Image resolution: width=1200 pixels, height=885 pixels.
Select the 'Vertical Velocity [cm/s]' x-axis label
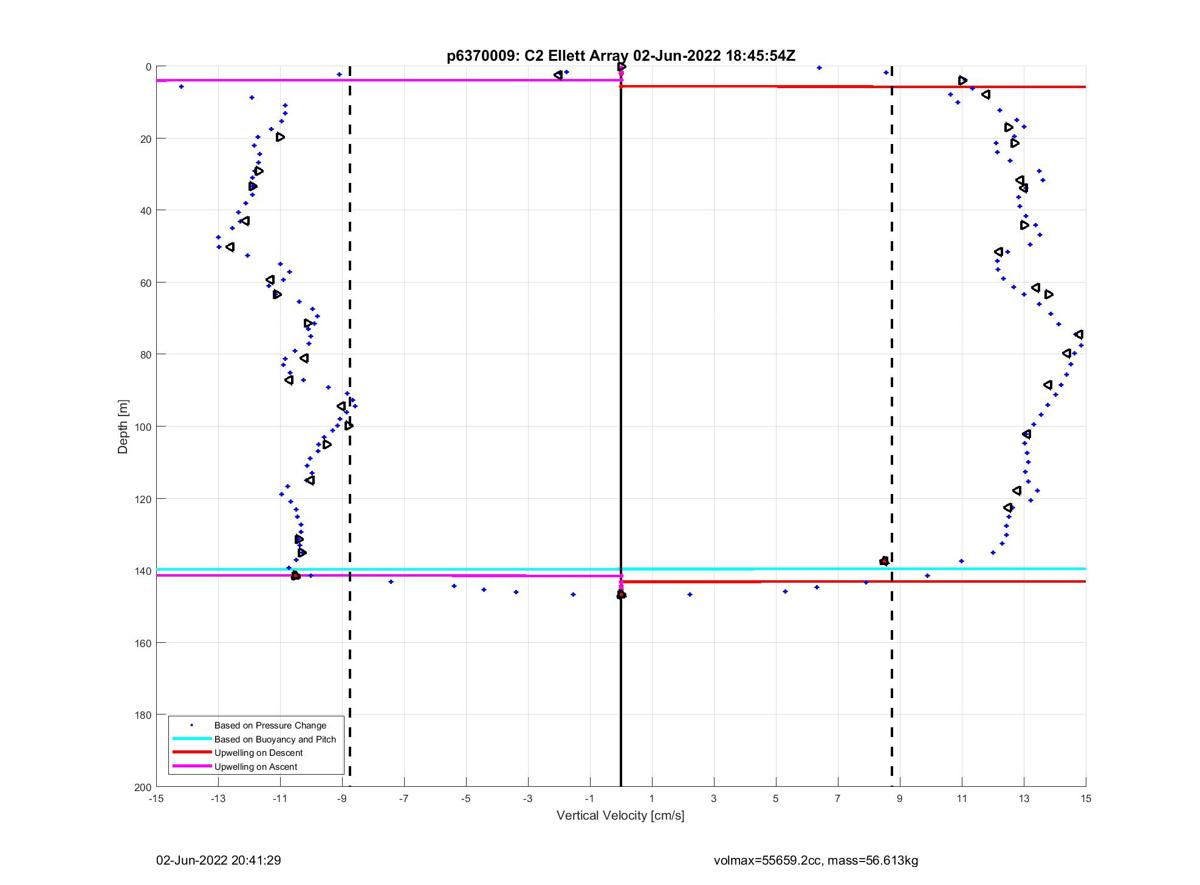[620, 816]
